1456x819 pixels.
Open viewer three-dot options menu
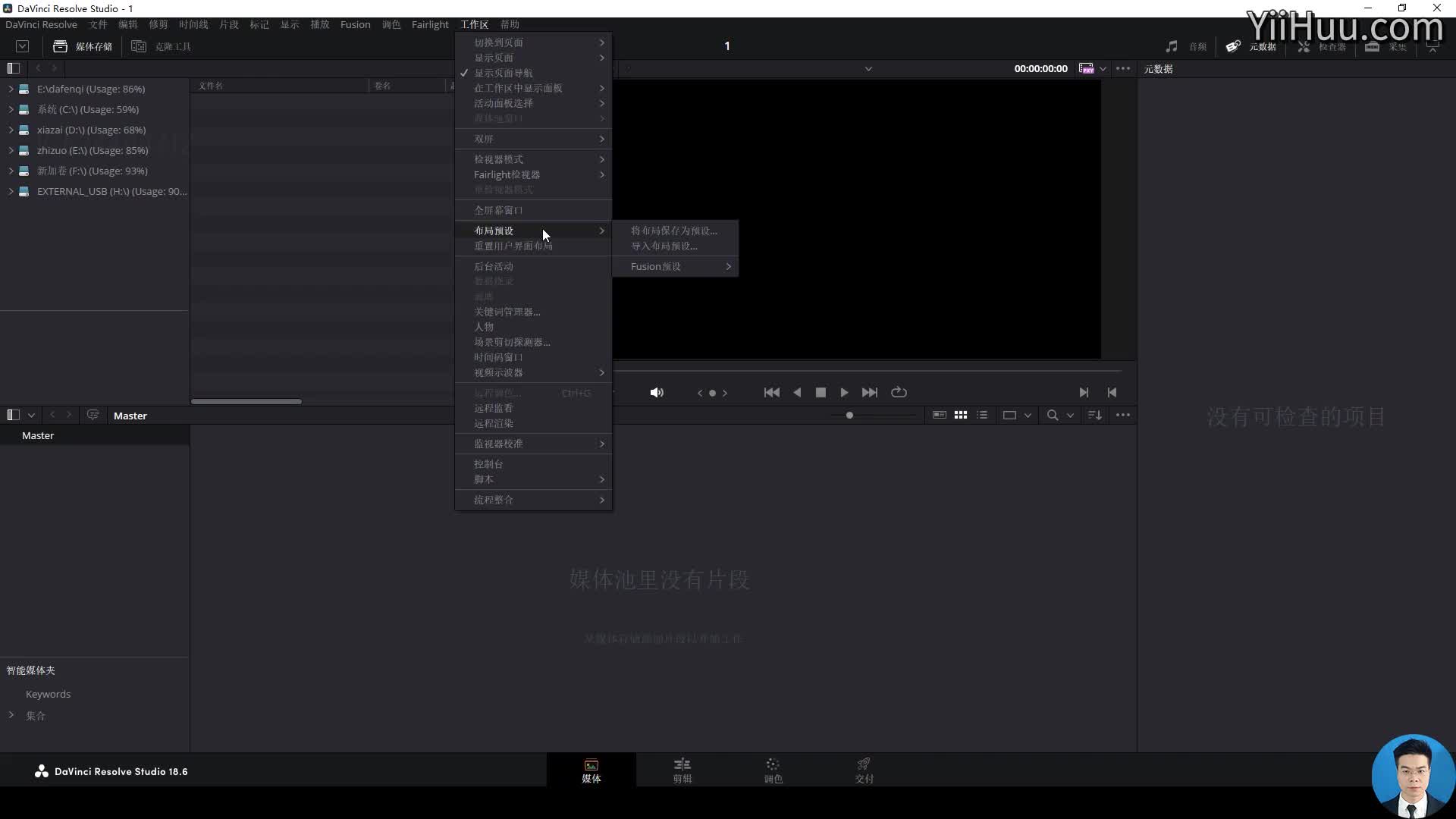tap(1123, 68)
